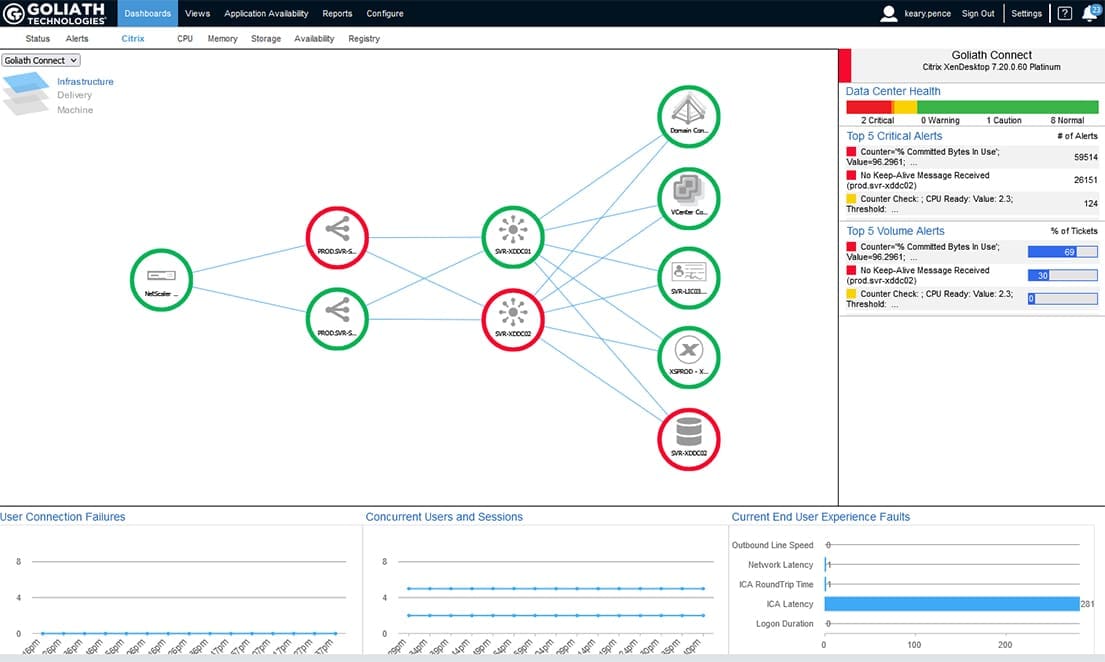Click the SVR-XDDC01 delivery controller icon
The image size is (1105, 662).
(513, 237)
